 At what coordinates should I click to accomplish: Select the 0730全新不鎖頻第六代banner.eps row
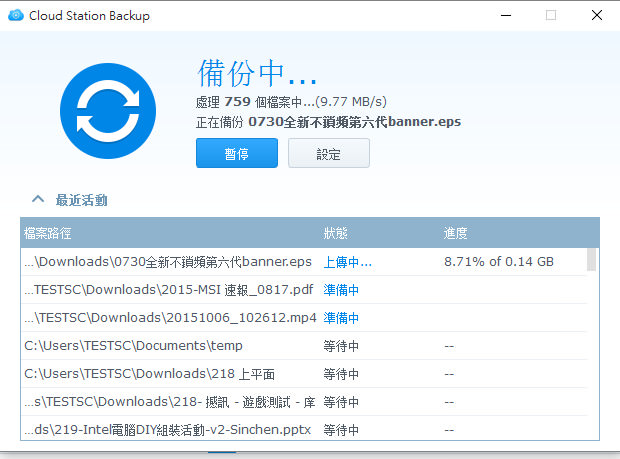coord(304,262)
